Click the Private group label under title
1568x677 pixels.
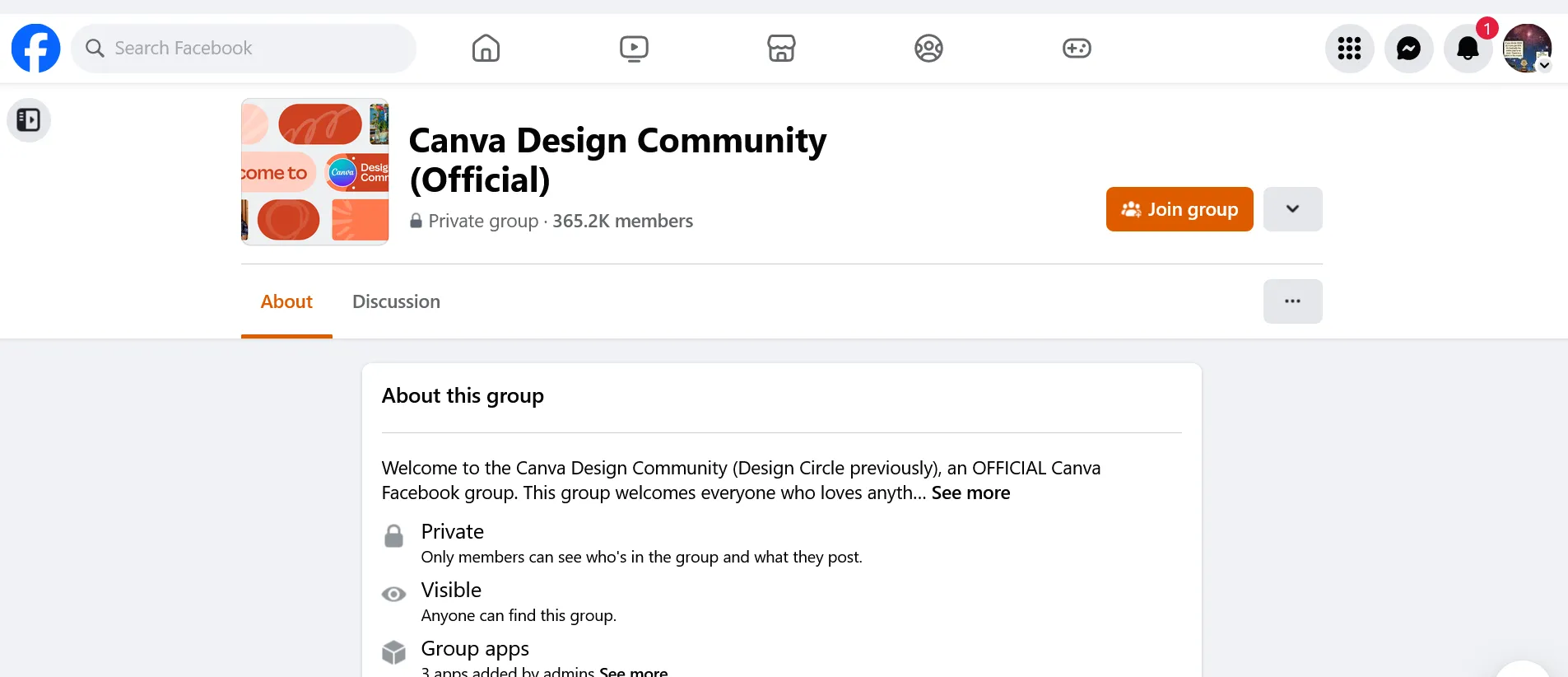point(483,221)
